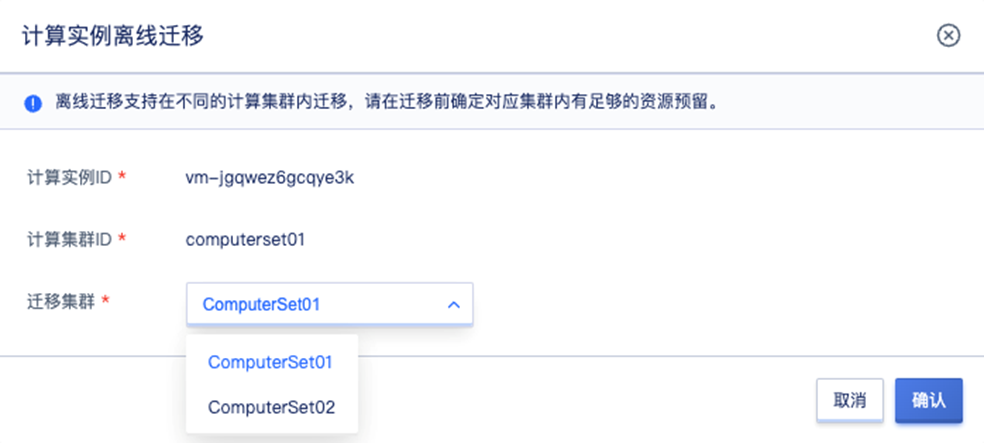Click the blue info icon in the notice banner
Image resolution: width=984 pixels, height=443 pixels.
pyautogui.click(x=34, y=102)
